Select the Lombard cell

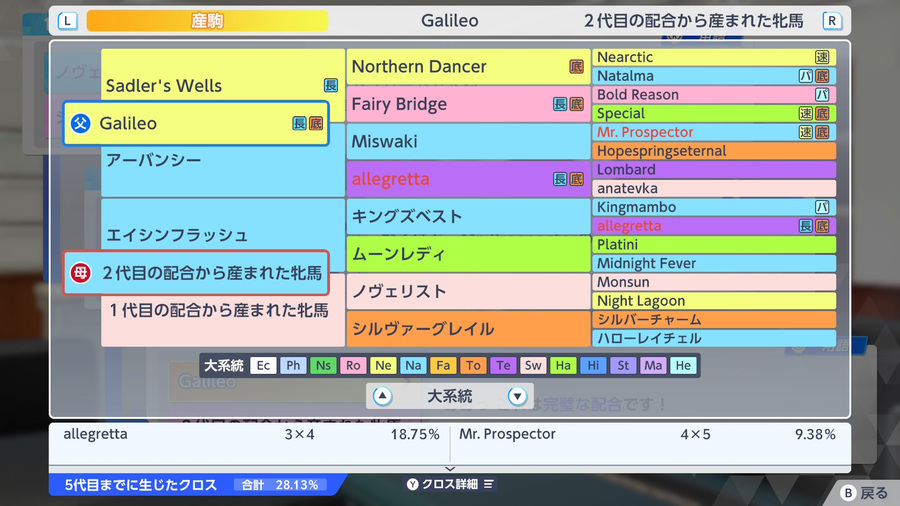[x=714, y=170]
